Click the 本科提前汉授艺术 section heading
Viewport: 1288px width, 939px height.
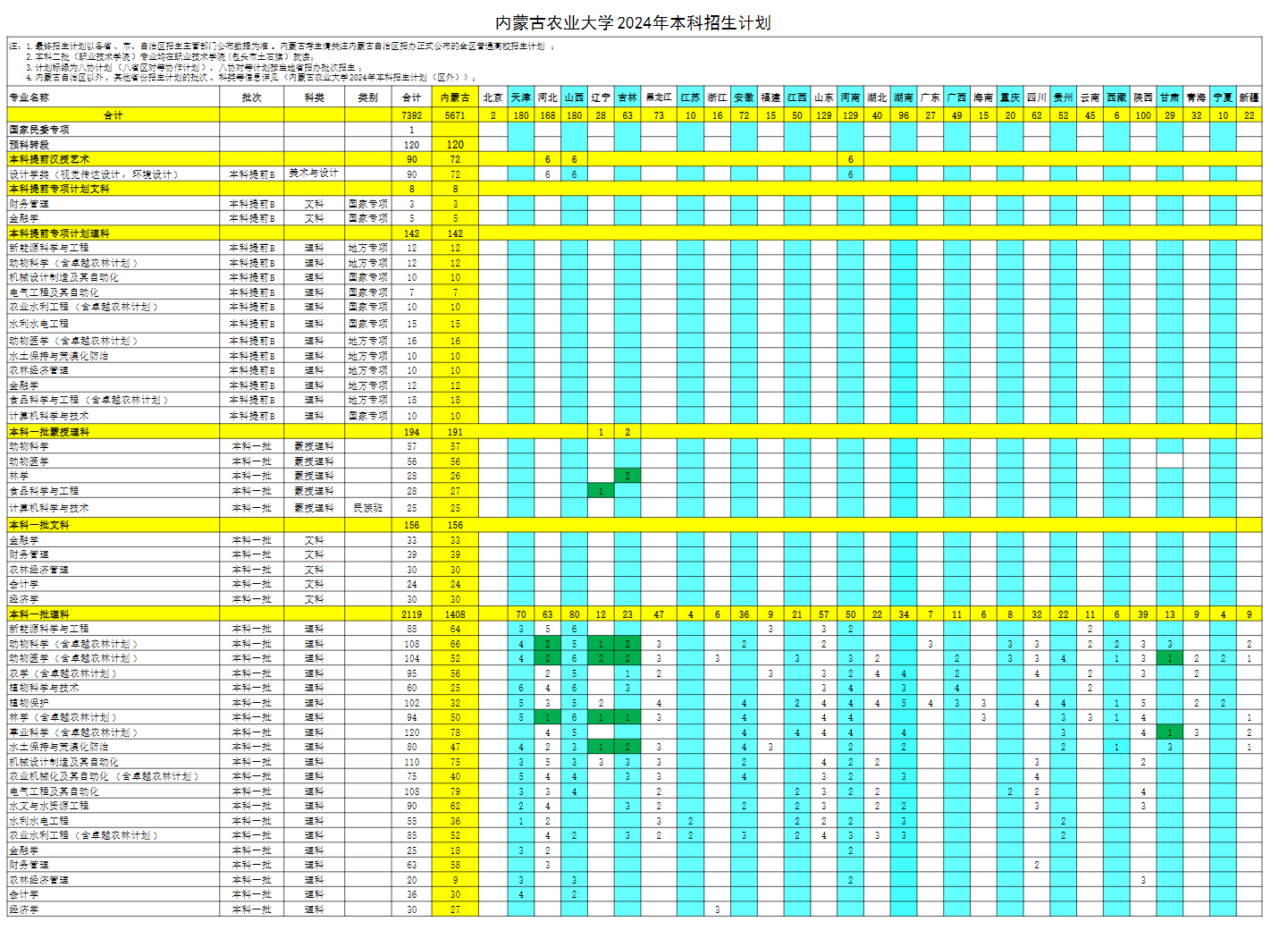pyautogui.click(x=49, y=159)
